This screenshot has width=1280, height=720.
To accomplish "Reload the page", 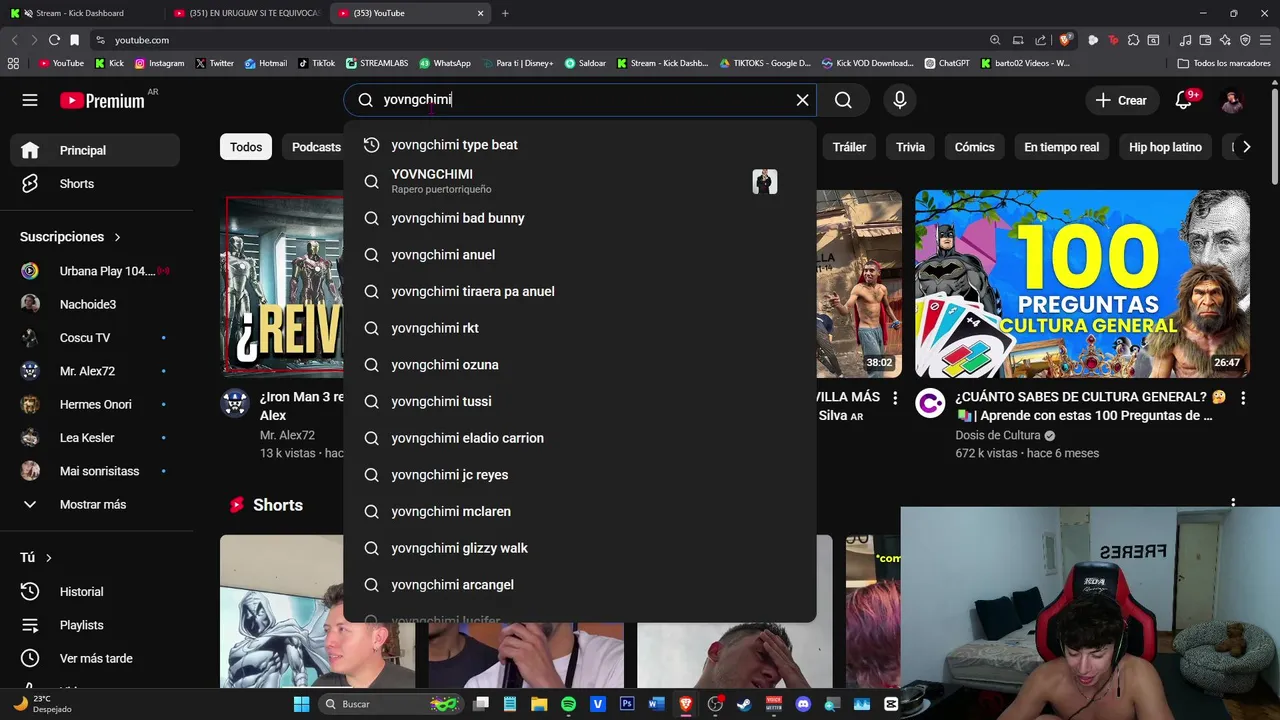I will pyautogui.click(x=54, y=40).
